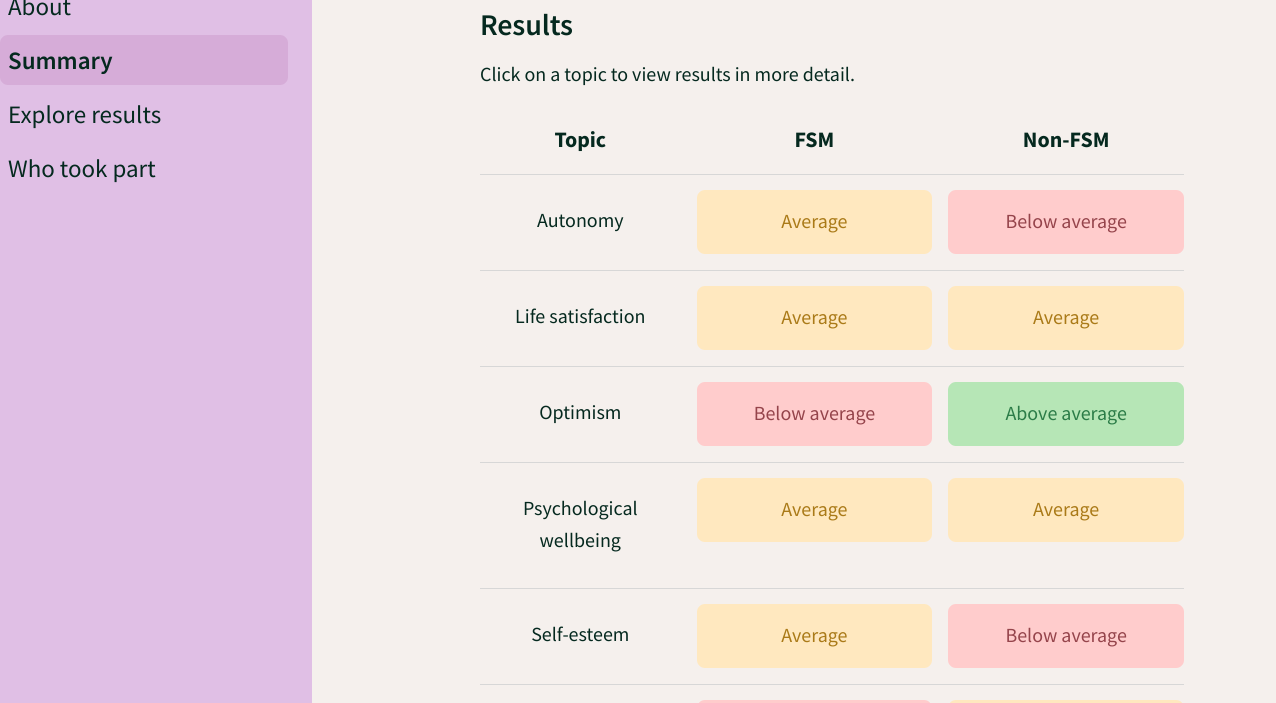View the Optimism topic results
This screenshot has width=1276, height=703.
(580, 413)
